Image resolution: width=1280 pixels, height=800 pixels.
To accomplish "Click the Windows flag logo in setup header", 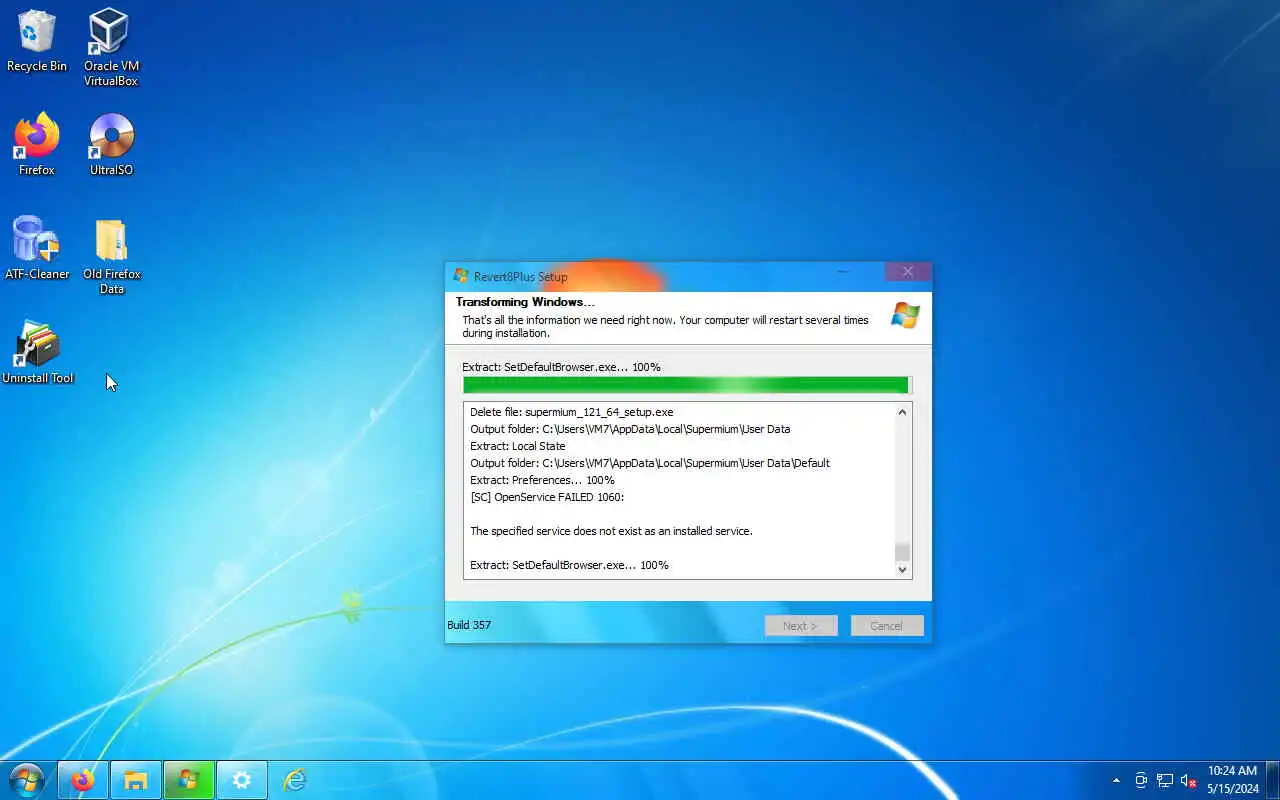I will pyautogui.click(x=905, y=316).
